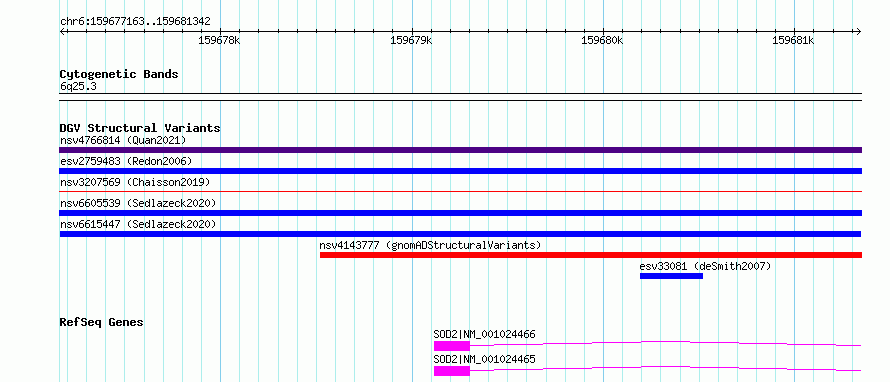Click the DGV Structural Variants track title
This screenshot has height=382, width=890.
pyautogui.click(x=140, y=128)
